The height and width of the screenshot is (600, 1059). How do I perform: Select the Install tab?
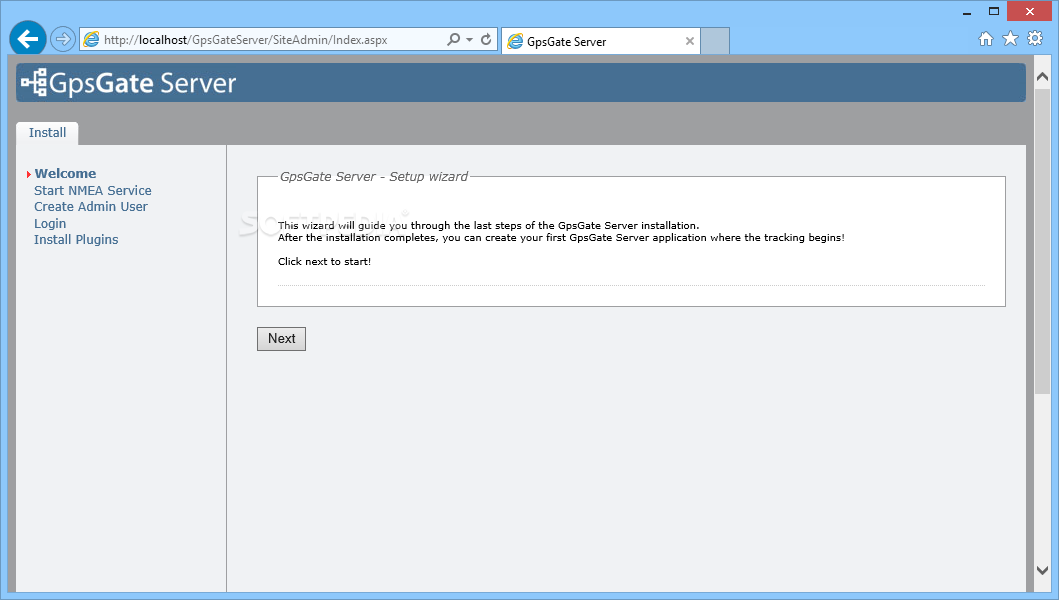coord(47,133)
